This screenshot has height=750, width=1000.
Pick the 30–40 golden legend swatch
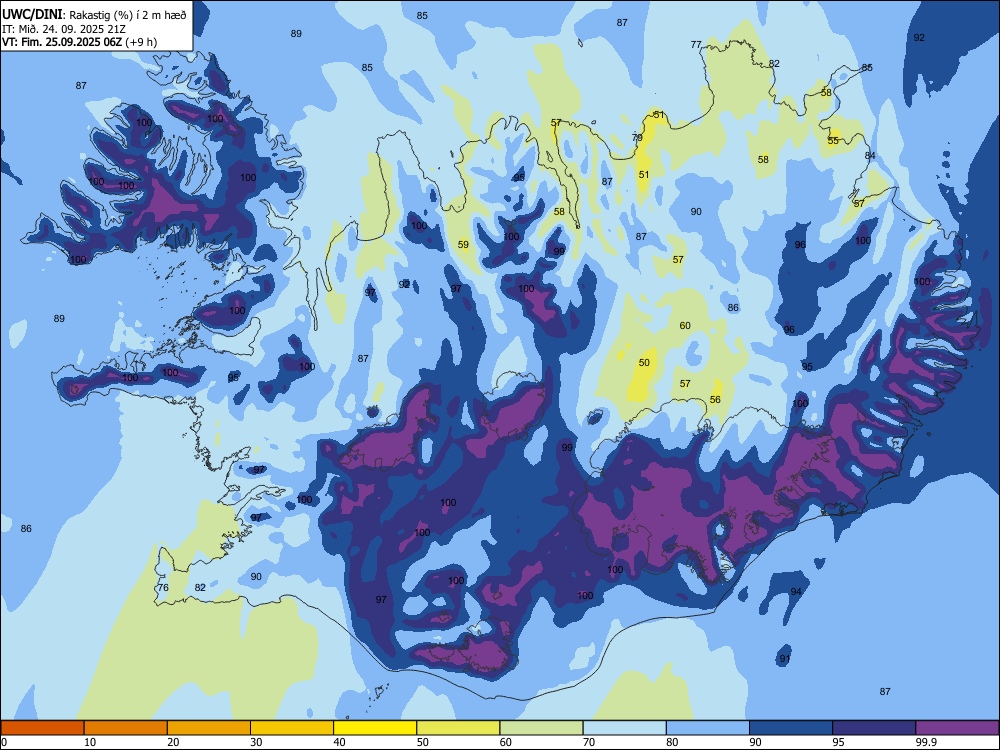tap(292, 728)
